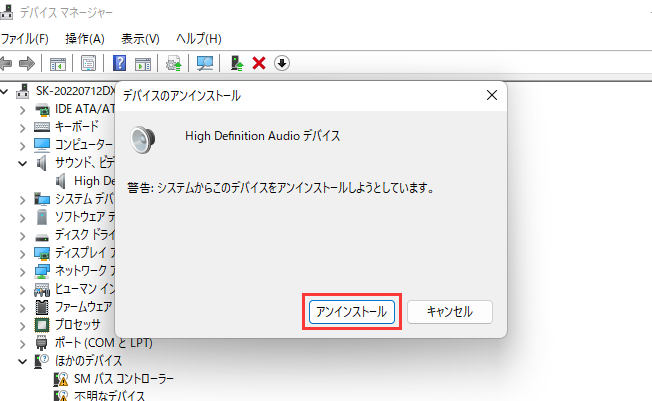Screen dimensions: 652x401
Task: Select the ポート (COM と LPT) label
Action: 104,343
